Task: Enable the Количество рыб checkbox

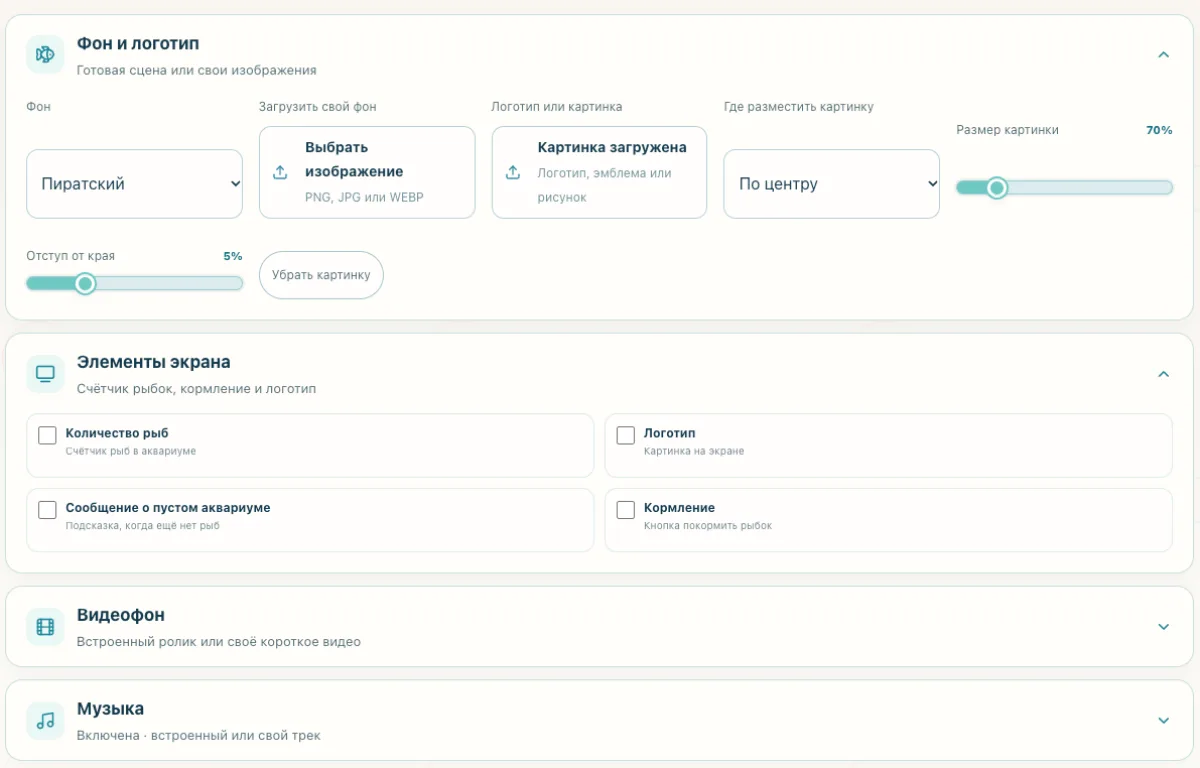Action: (x=47, y=435)
